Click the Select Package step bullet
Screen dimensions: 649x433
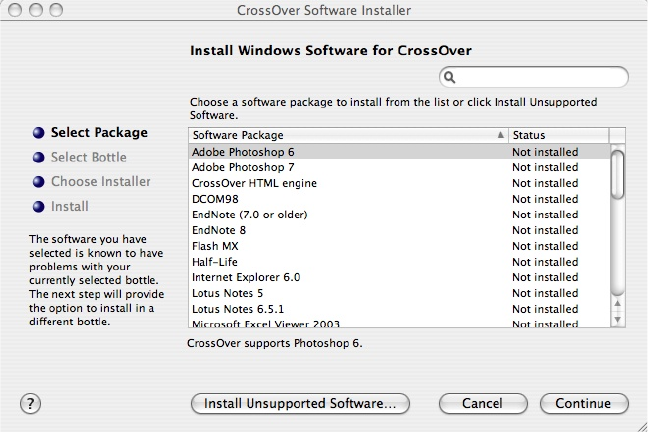point(39,133)
